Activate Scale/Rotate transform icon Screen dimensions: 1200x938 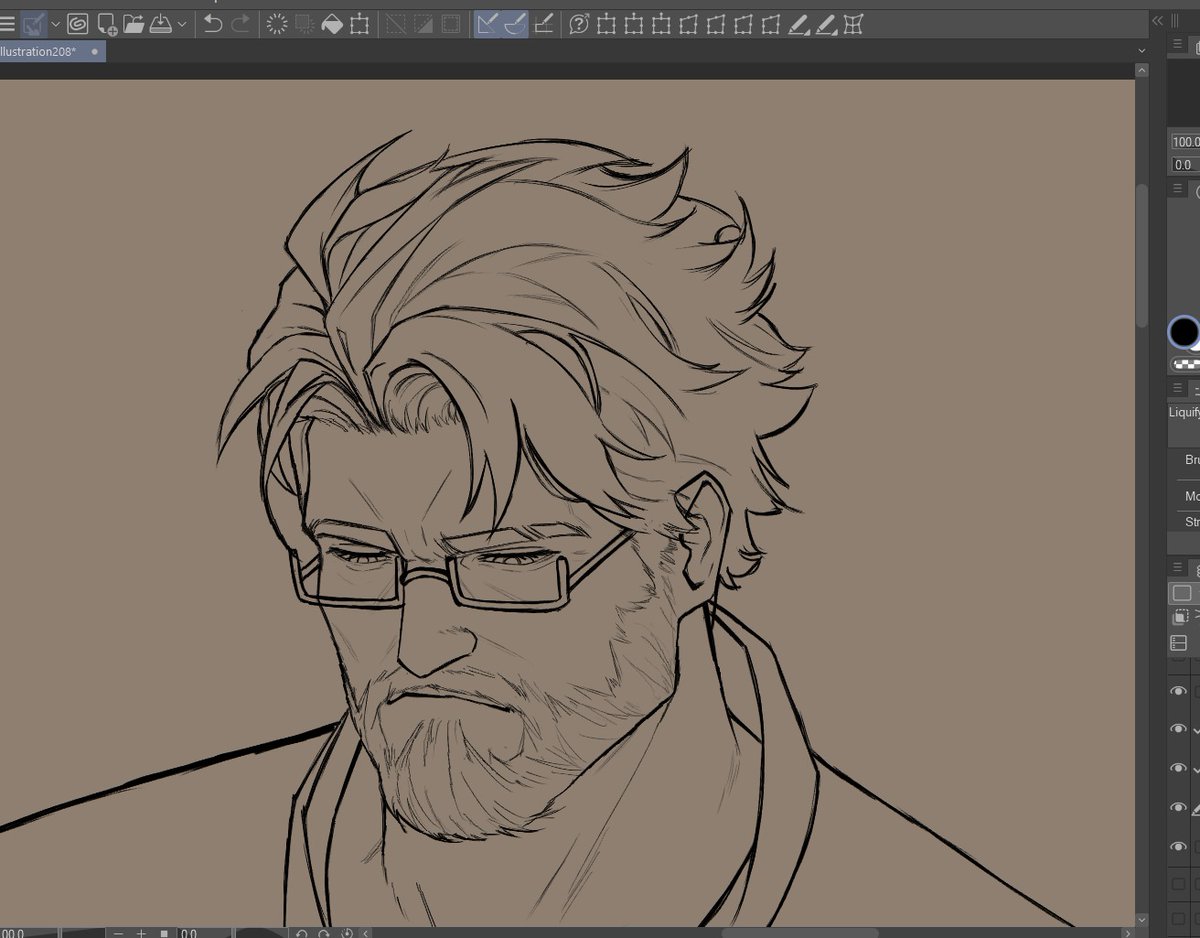(x=360, y=24)
